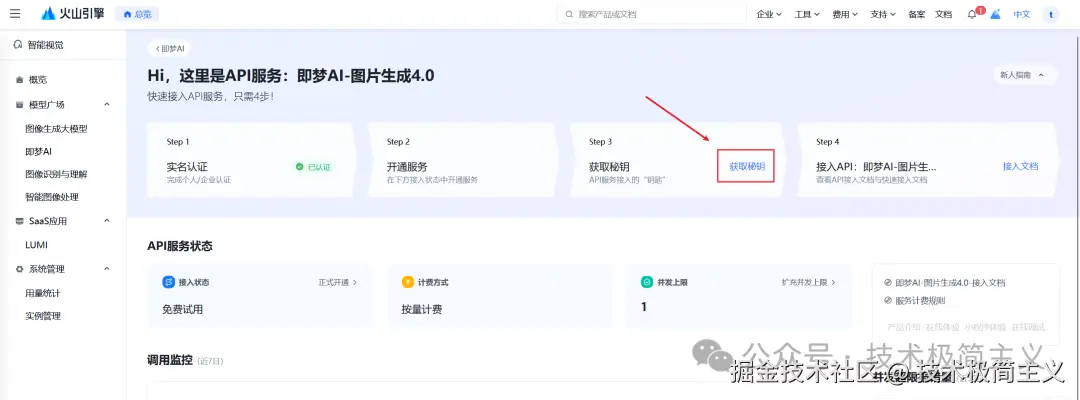Open LUMI in the sidebar
The width and height of the screenshot is (1080, 400).
coord(37,244)
